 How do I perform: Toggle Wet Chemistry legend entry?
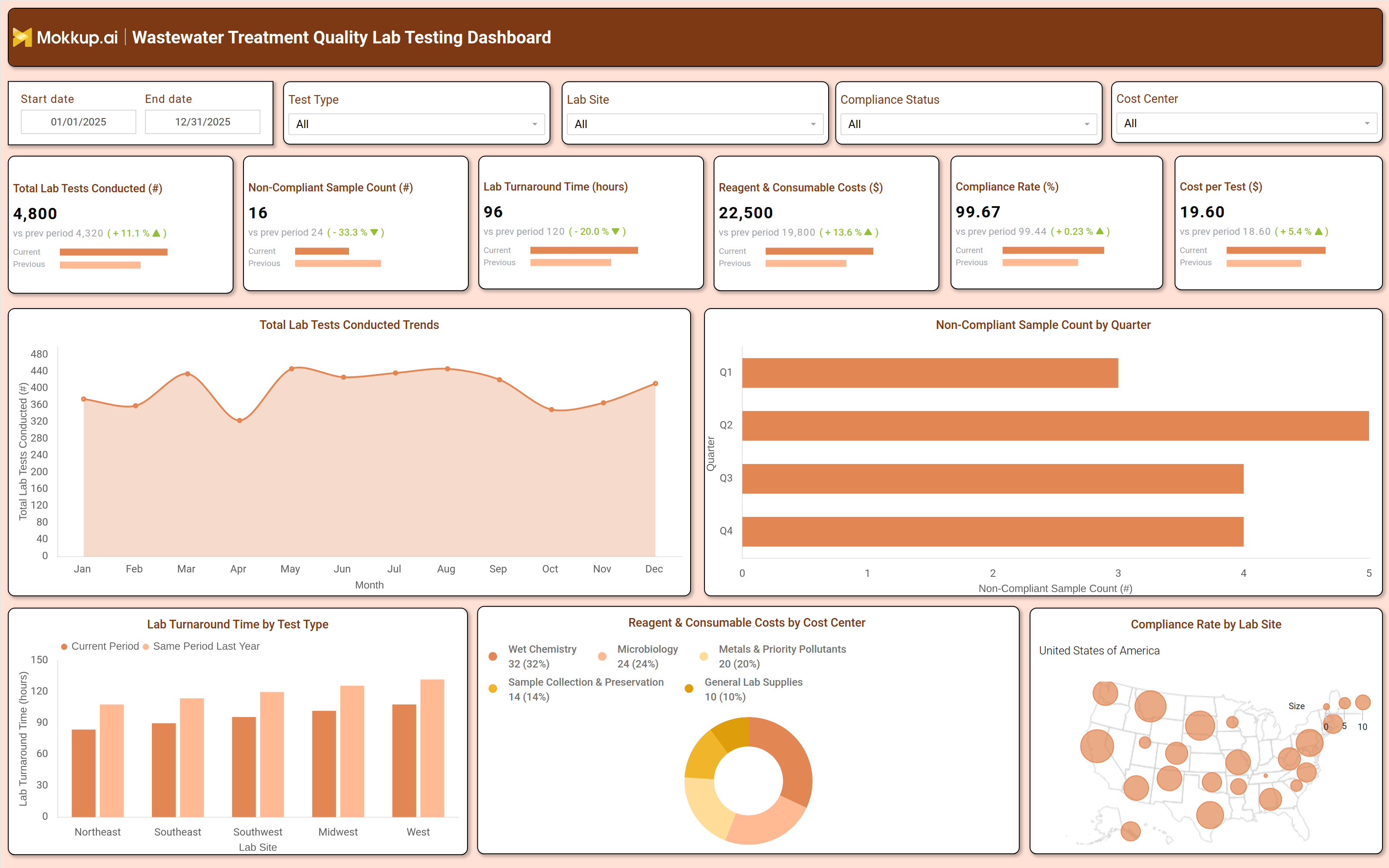coord(533,656)
